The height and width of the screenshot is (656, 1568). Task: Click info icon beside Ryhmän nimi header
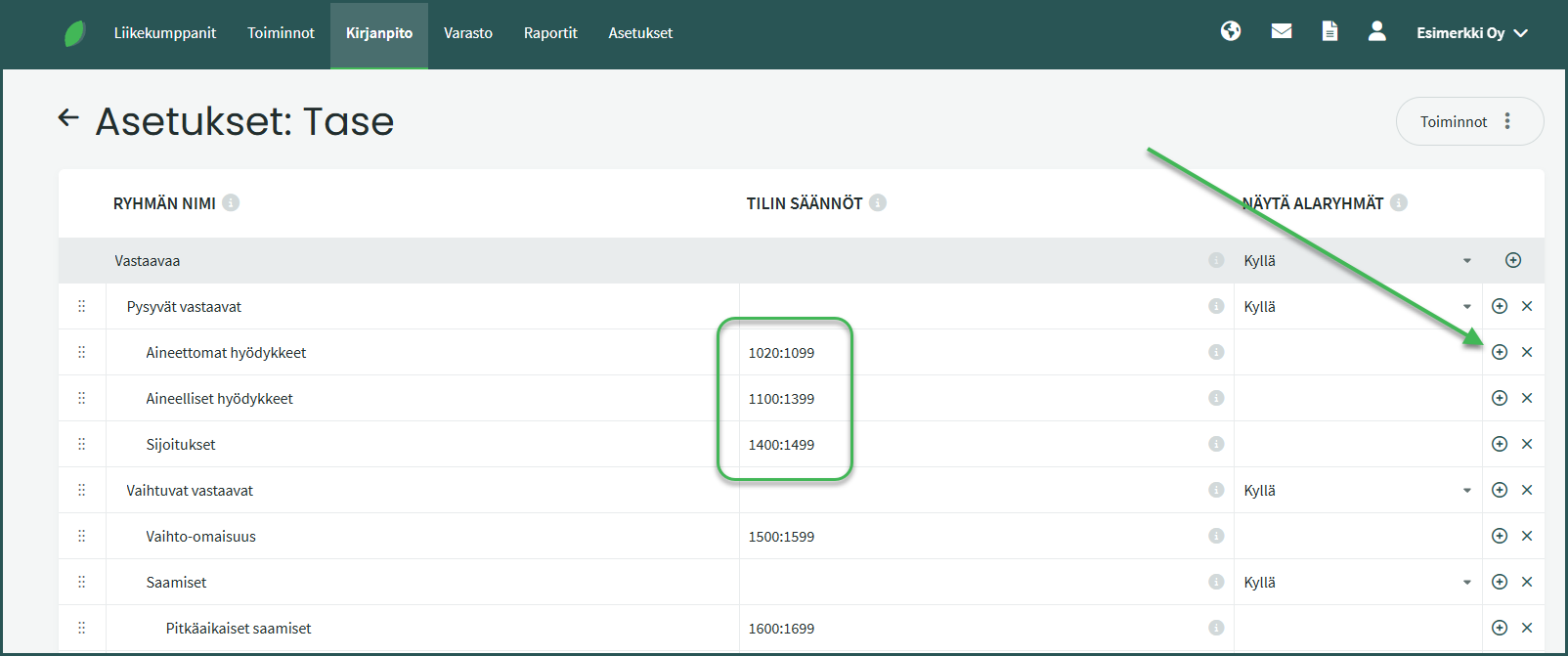[x=231, y=202]
